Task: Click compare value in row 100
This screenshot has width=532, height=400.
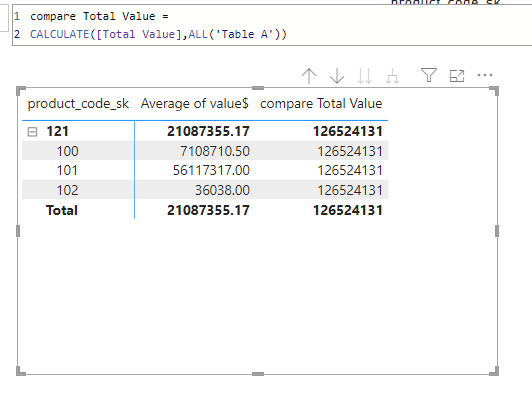Action: point(350,151)
